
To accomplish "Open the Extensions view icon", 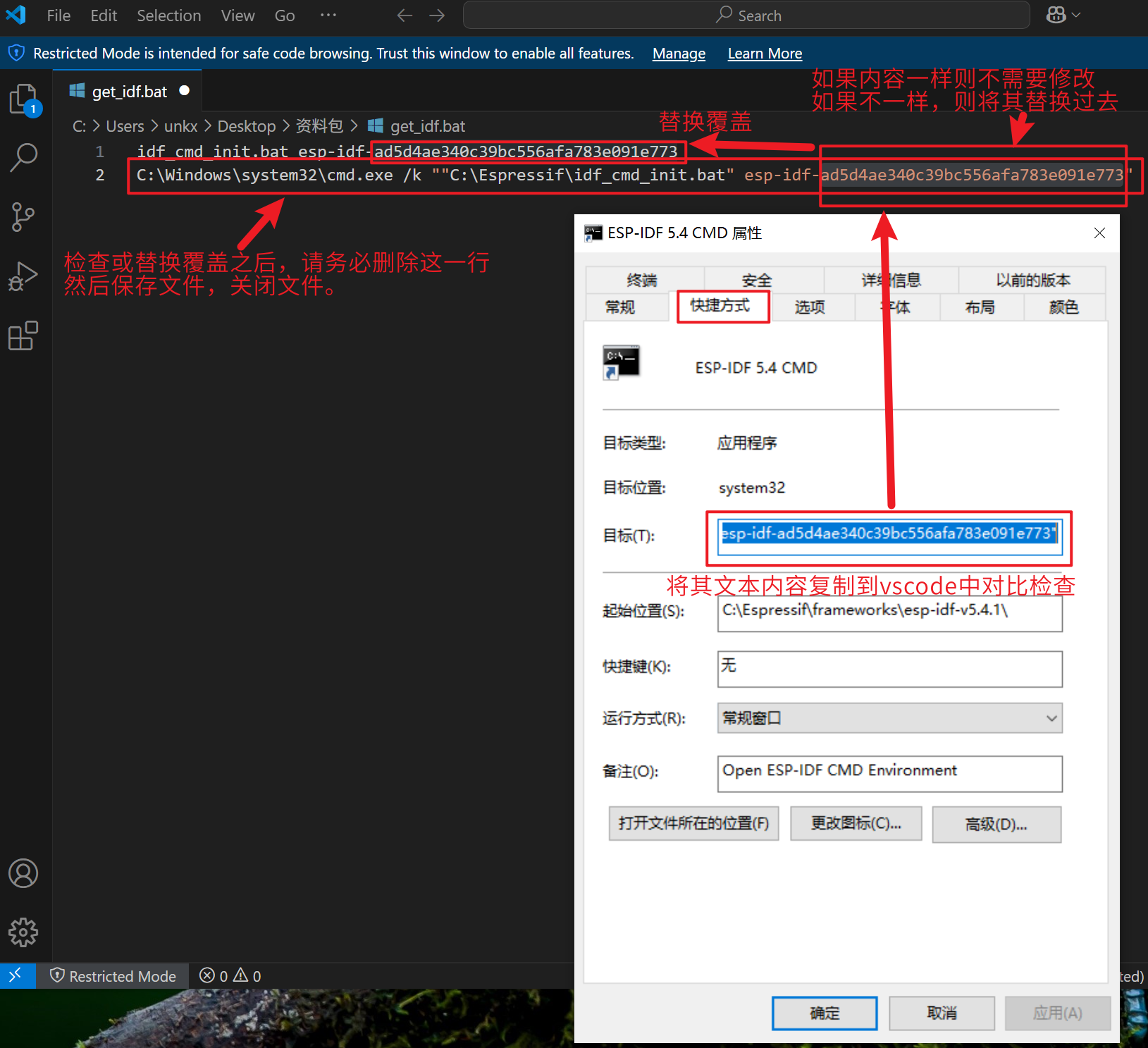I will [23, 335].
